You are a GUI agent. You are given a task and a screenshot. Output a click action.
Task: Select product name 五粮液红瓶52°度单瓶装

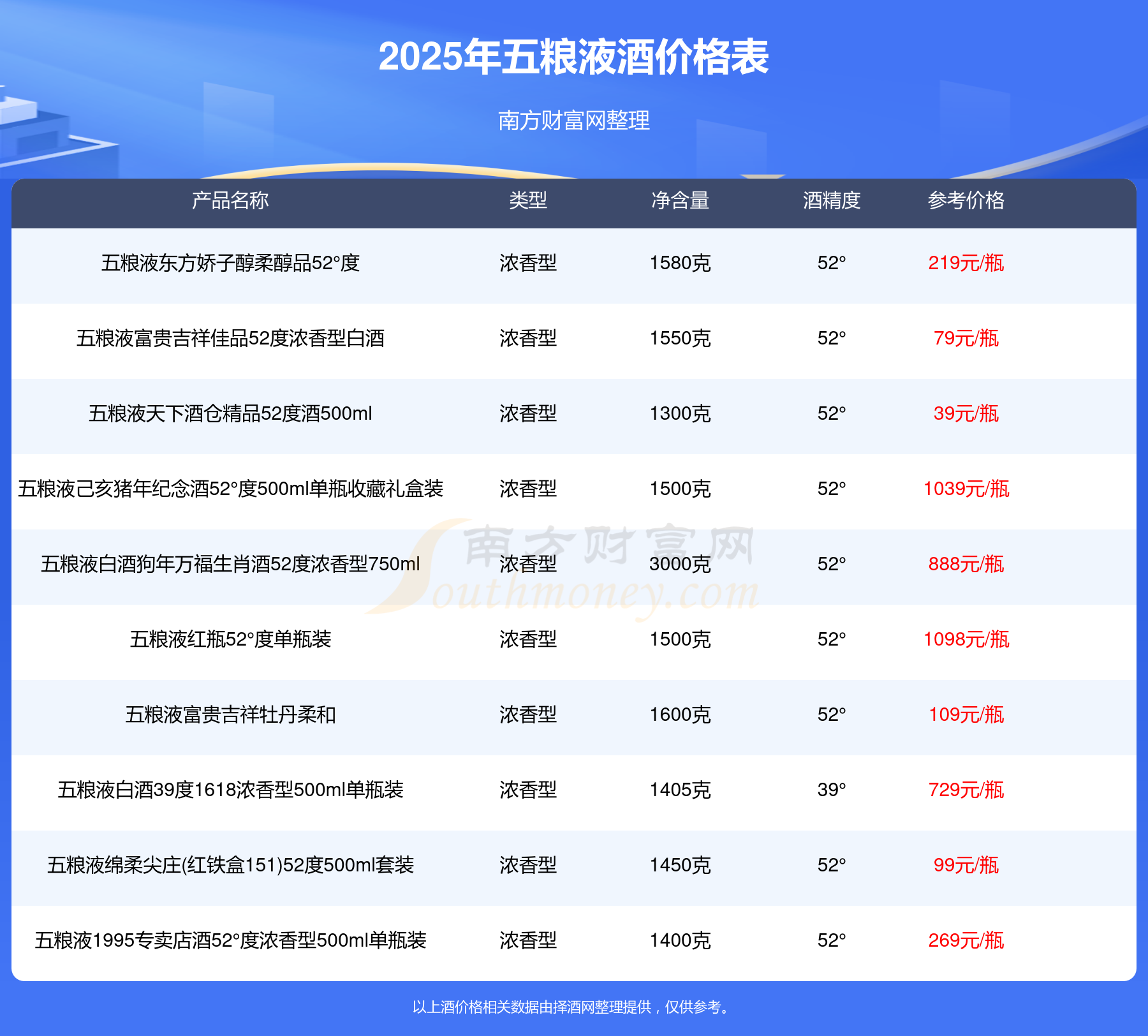click(x=230, y=639)
